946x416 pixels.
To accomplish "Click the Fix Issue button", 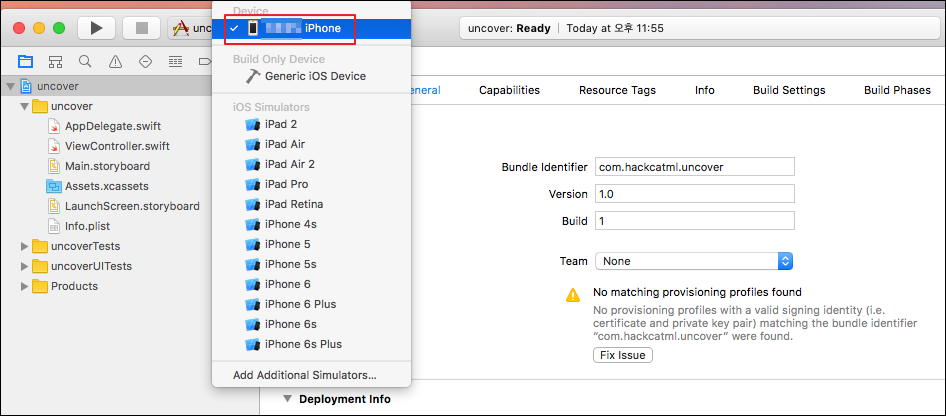I will click(623, 355).
